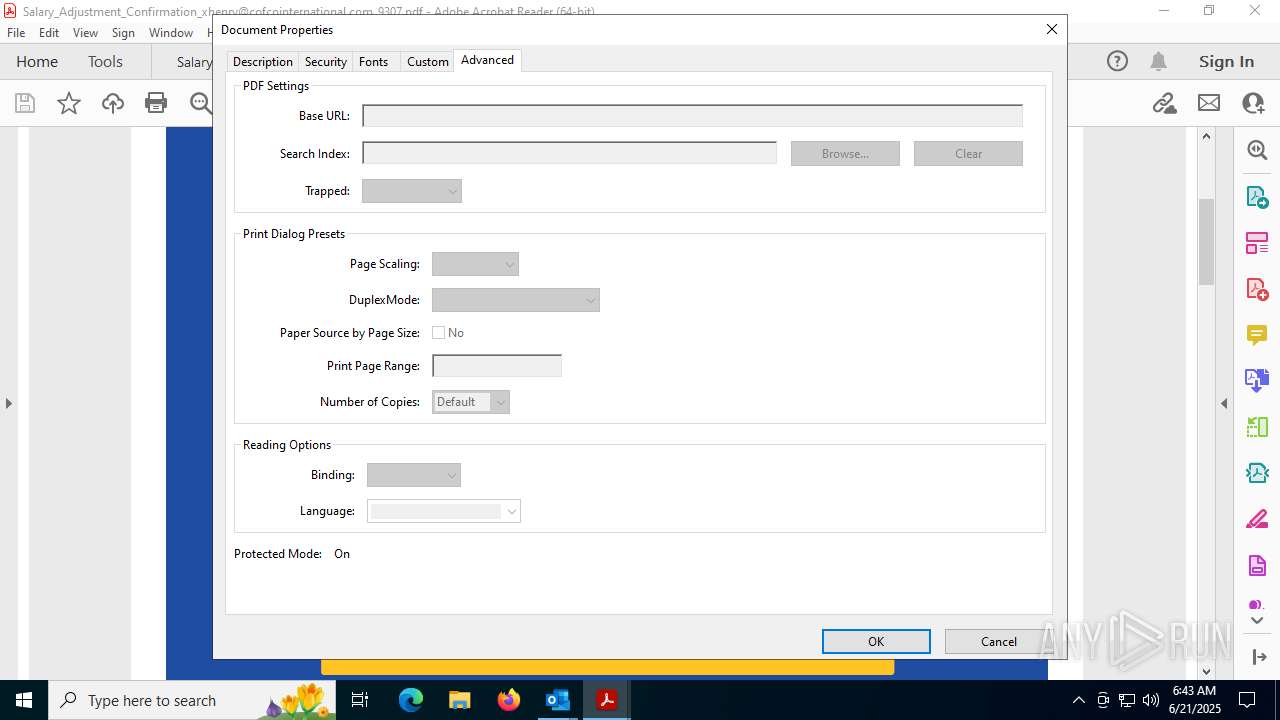Viewport: 1280px width, 720px height.
Task: Click the document vertical scrollbar thumb
Action: coord(1206,241)
